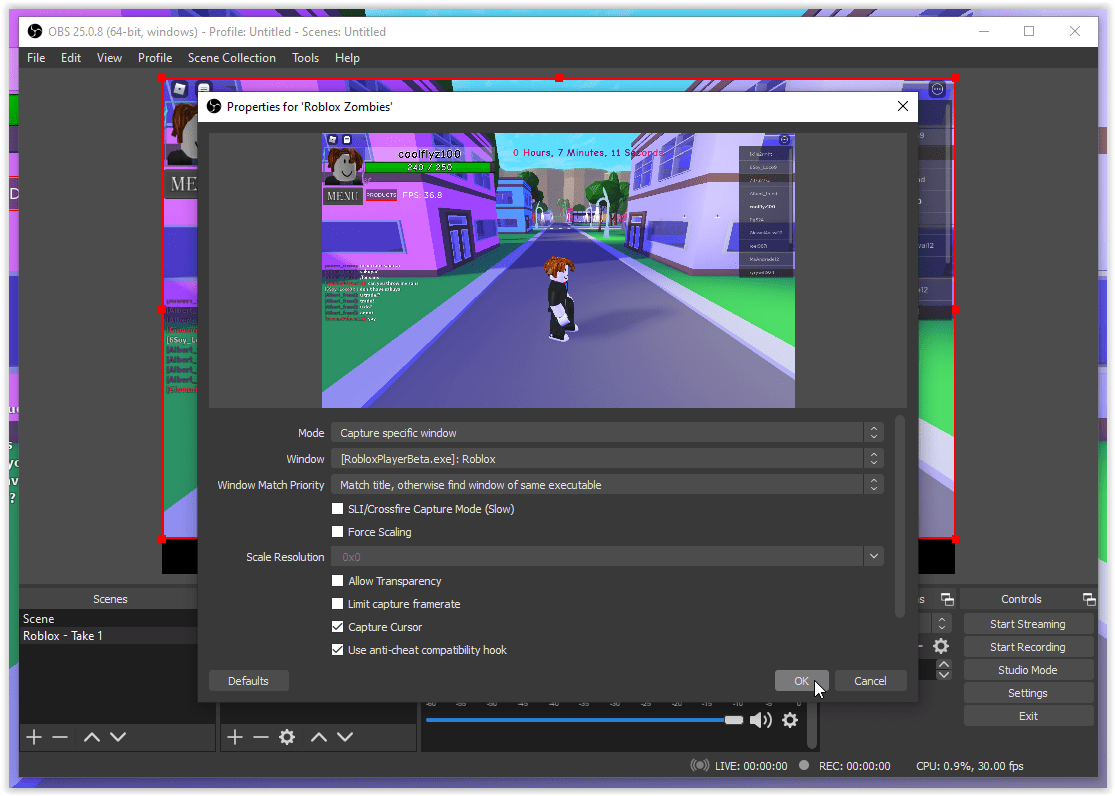This screenshot has height=796, width=1115.
Task: Move the source down in the Sources list
Action: point(345,737)
